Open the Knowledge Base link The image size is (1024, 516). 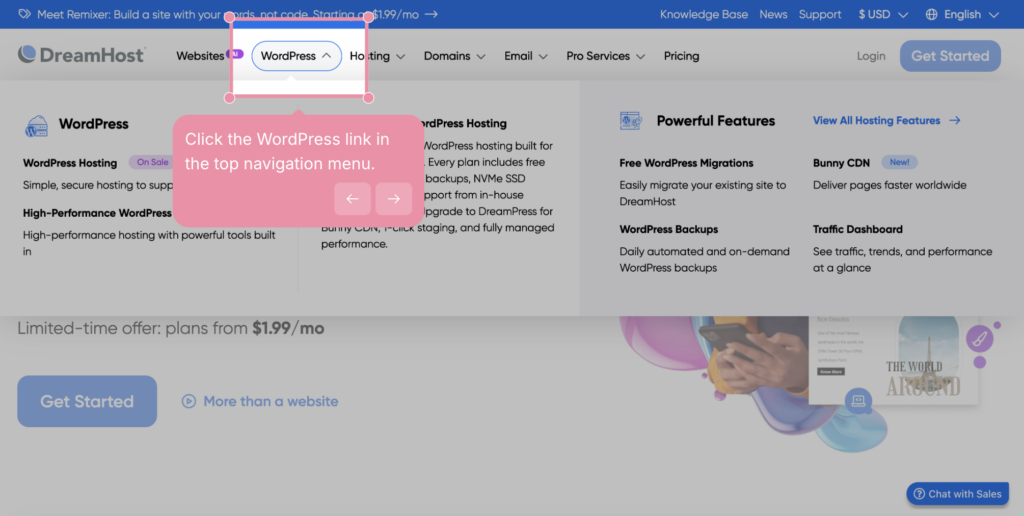coord(703,14)
